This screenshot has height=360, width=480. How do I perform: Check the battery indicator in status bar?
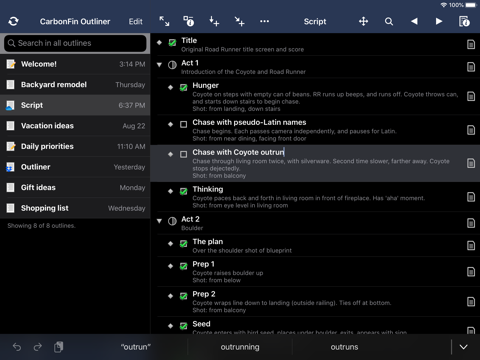pos(471,5)
